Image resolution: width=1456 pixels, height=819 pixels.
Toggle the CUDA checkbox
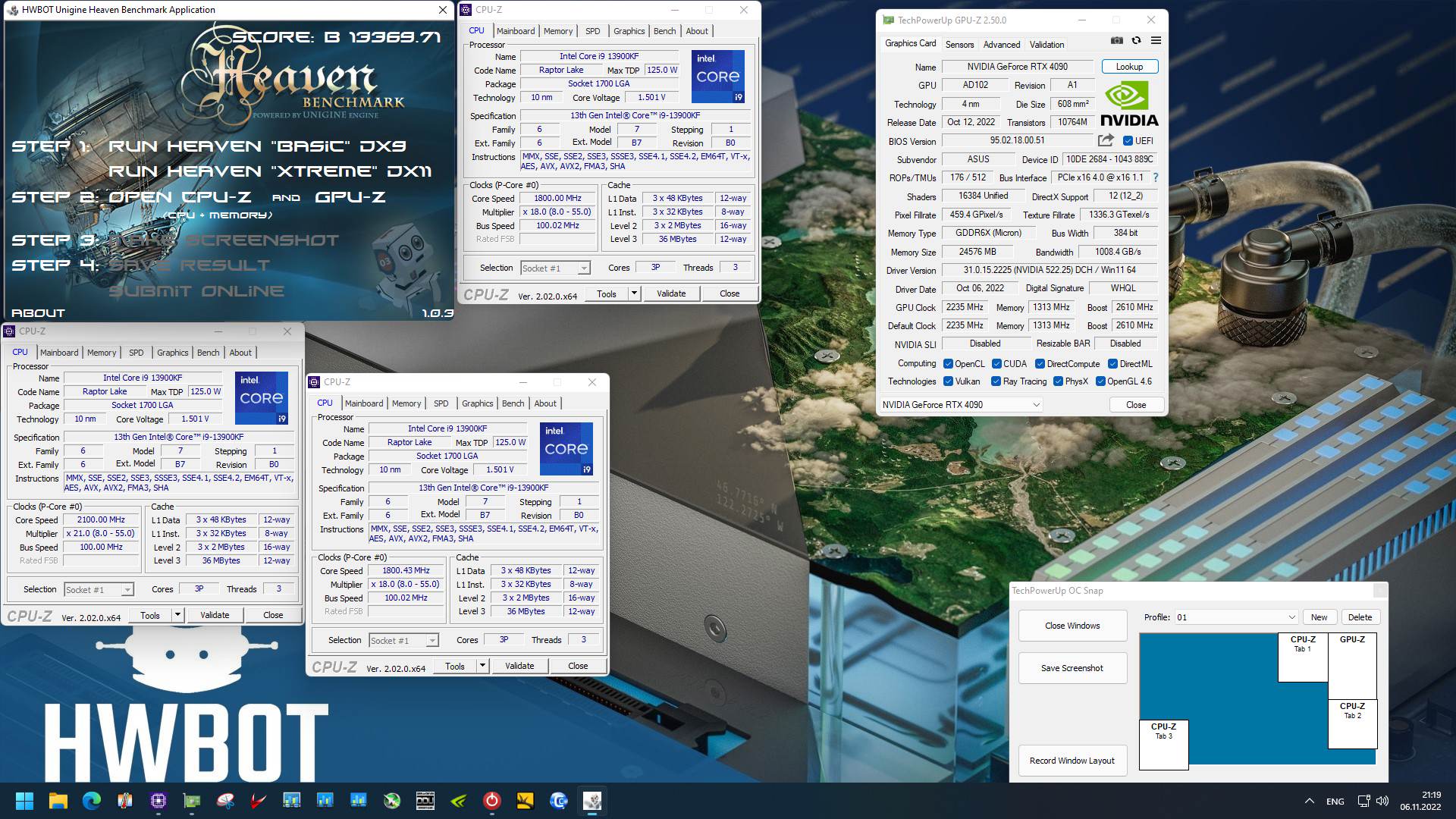[x=996, y=364]
